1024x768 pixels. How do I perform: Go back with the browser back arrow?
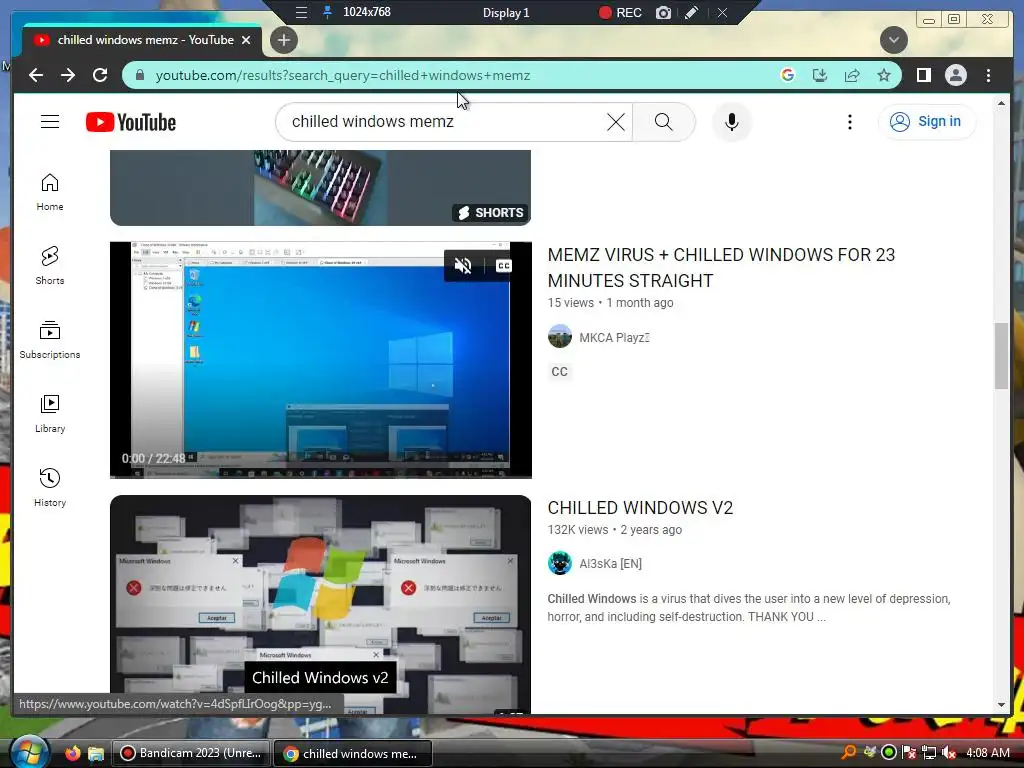coord(36,76)
